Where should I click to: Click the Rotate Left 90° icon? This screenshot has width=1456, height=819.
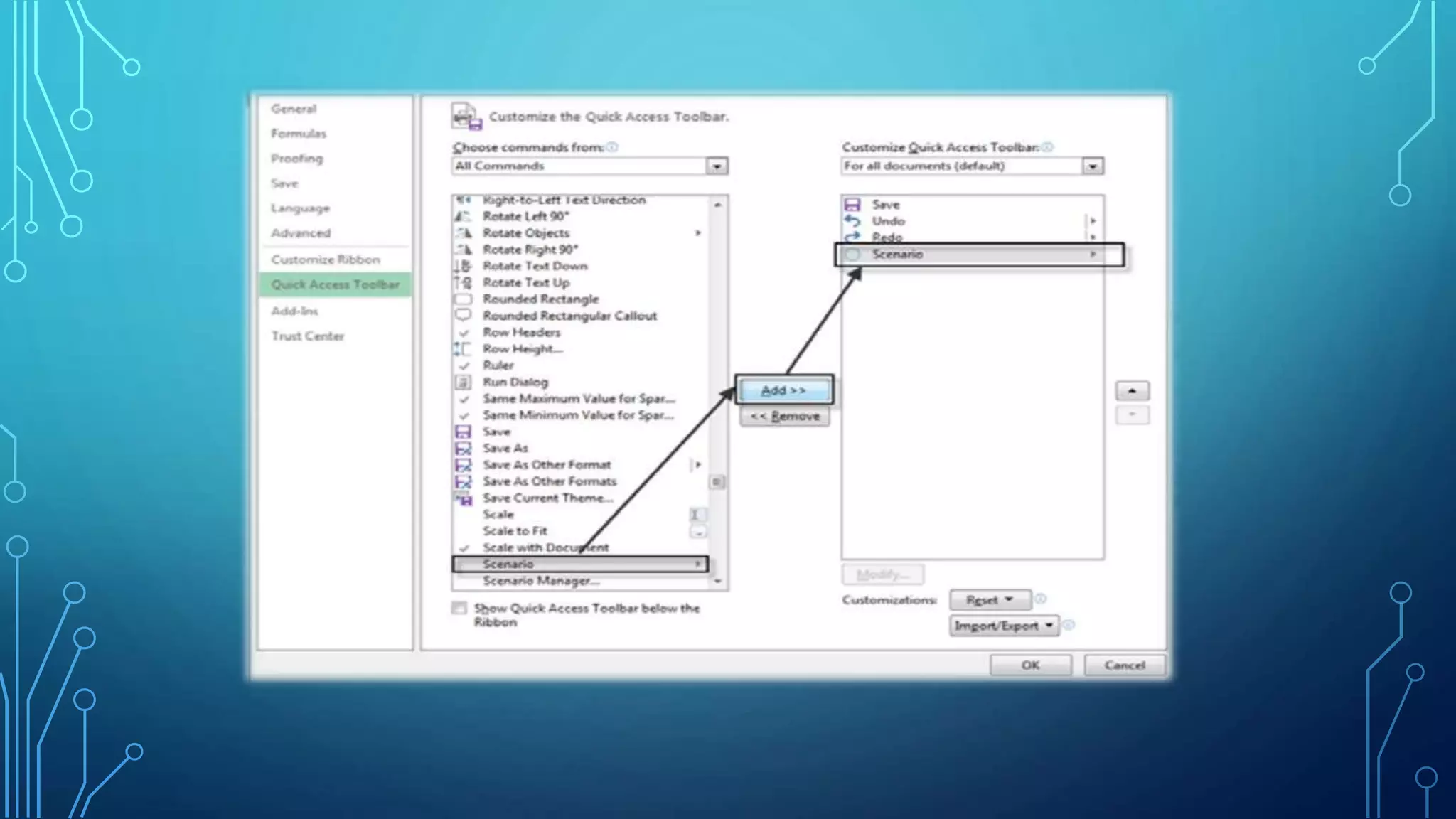pos(463,216)
